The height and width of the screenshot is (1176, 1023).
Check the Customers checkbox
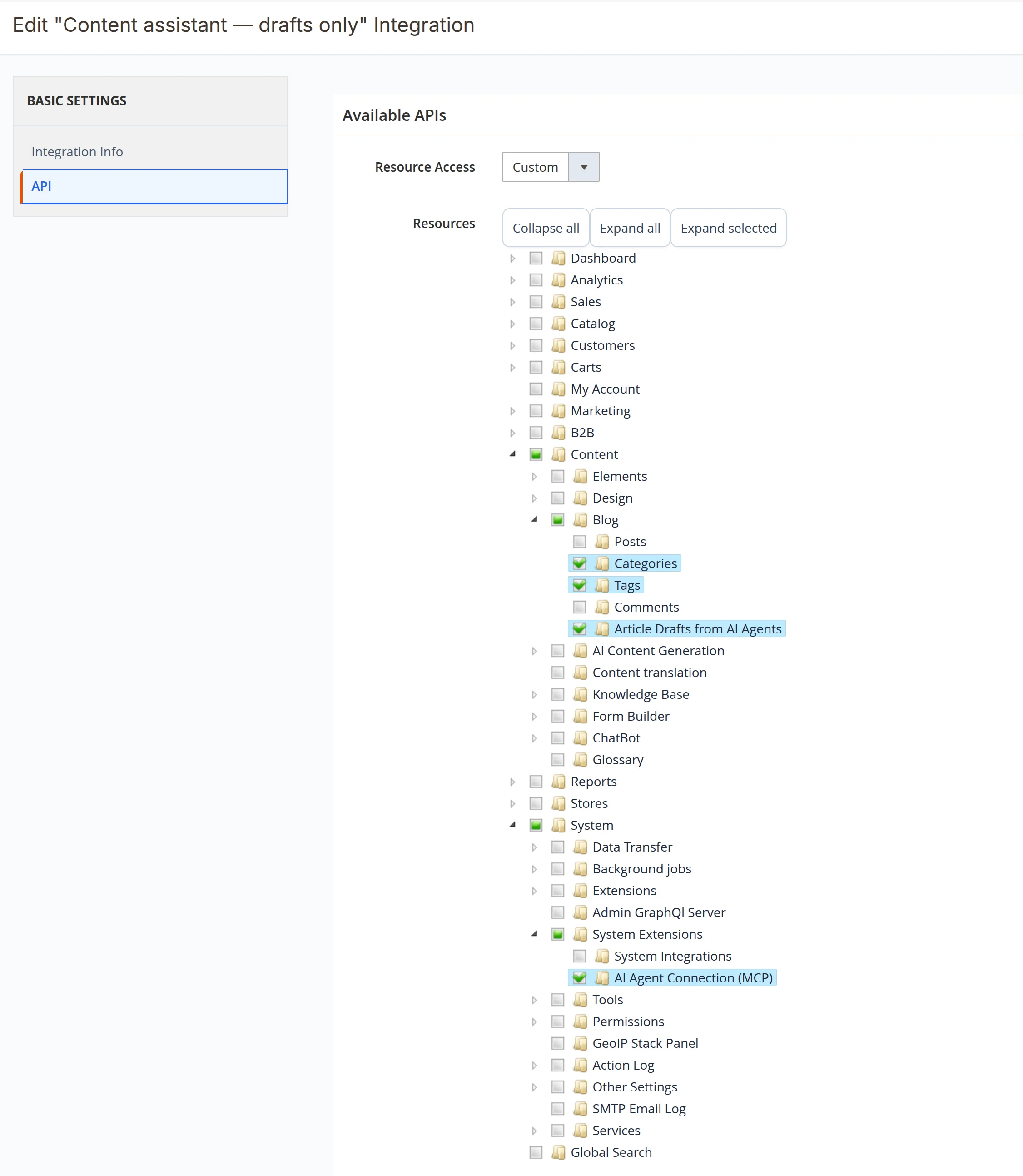click(x=536, y=345)
